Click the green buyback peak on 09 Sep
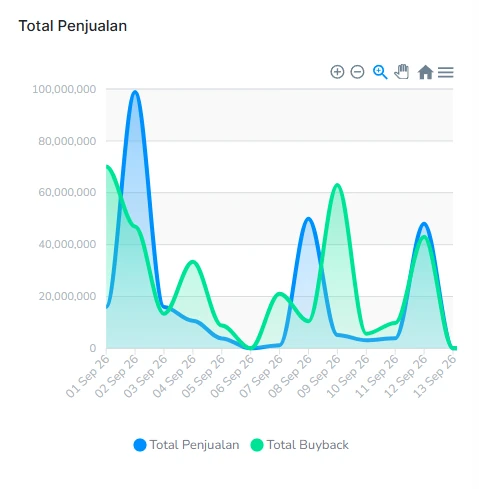Viewport: 479px width, 489px height. point(337,185)
